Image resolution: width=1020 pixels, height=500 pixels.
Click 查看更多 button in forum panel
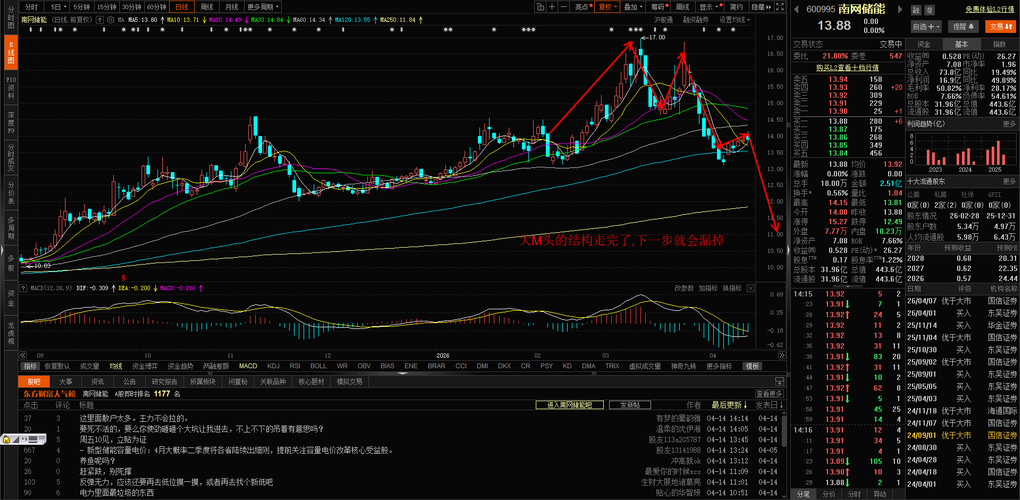(768, 393)
